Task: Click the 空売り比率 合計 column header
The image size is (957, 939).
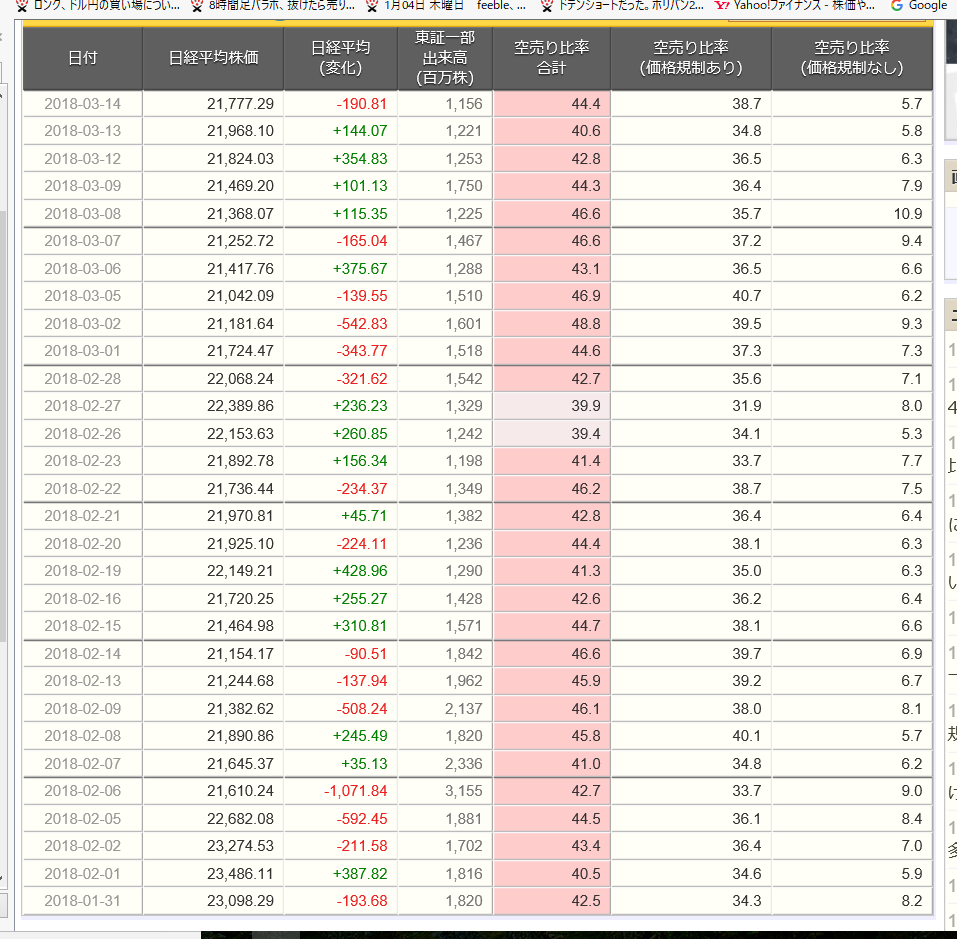Action: (x=551, y=57)
